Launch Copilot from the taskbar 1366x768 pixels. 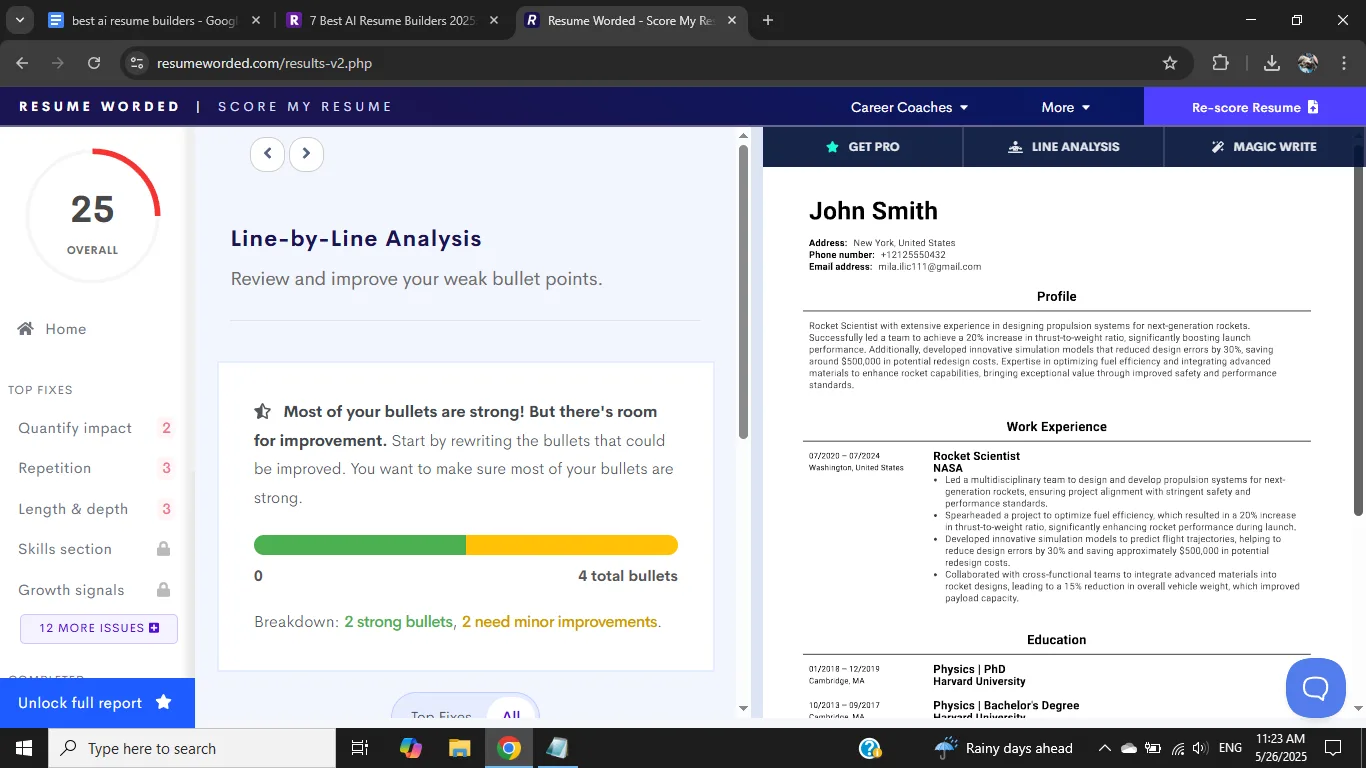click(410, 748)
